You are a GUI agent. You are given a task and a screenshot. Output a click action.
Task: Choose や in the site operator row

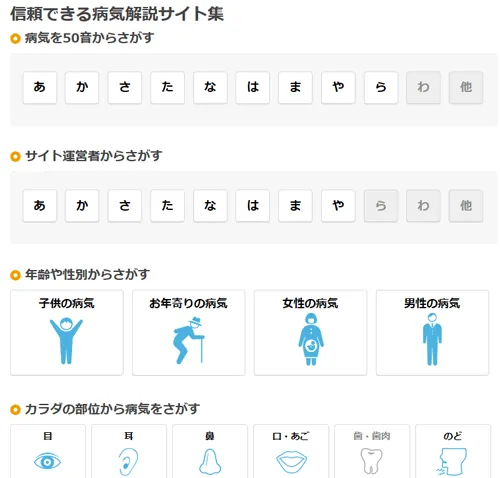coord(338,206)
